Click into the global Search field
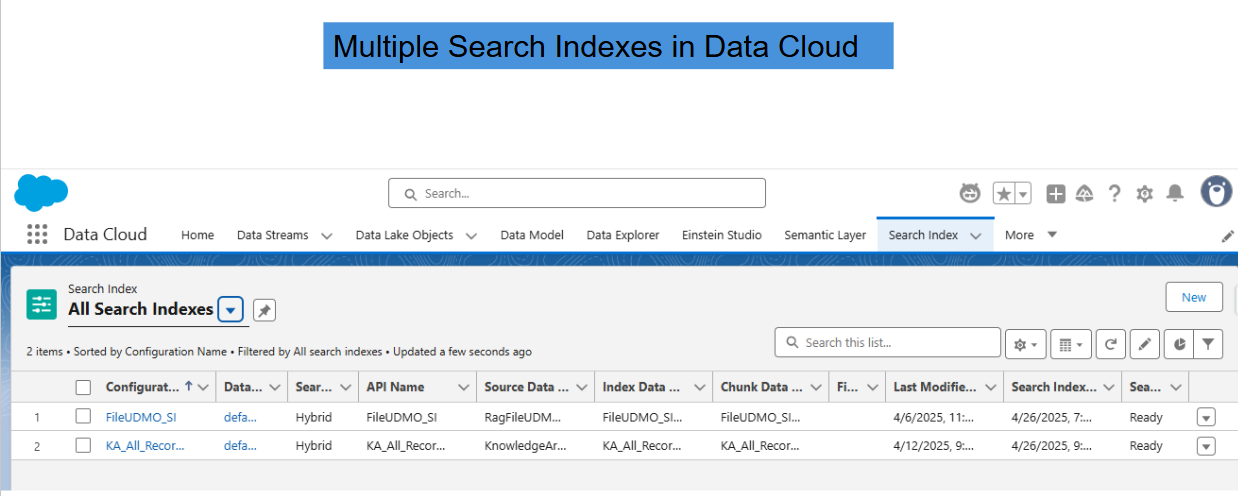This screenshot has height=496, width=1238. click(x=577, y=193)
